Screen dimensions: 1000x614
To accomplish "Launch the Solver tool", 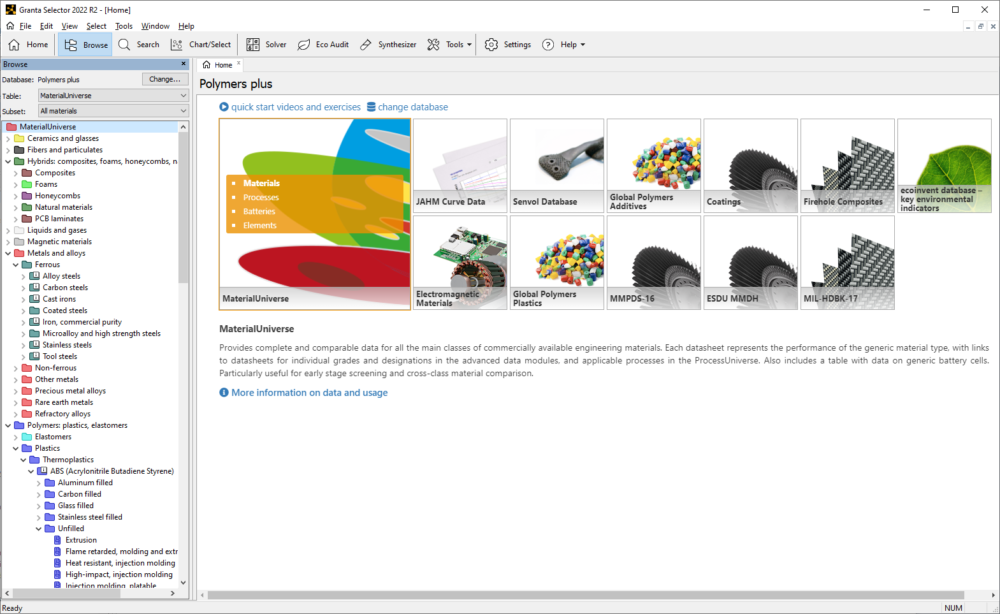I will pos(267,45).
